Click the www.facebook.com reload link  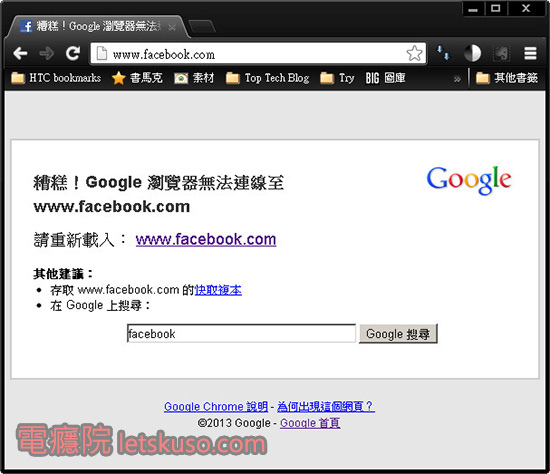[x=206, y=239]
